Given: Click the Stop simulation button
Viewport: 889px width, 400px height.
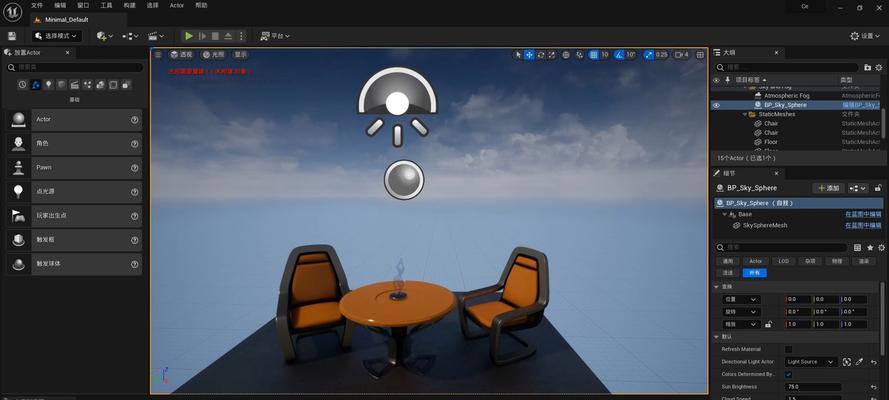Looking at the screenshot, I should (x=215, y=36).
